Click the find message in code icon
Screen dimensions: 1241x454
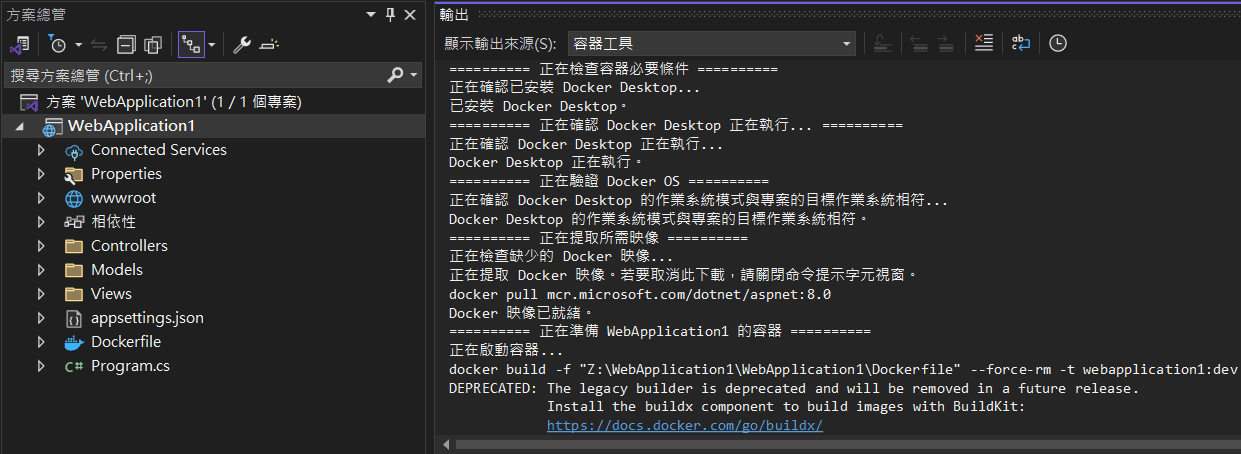(x=881, y=43)
